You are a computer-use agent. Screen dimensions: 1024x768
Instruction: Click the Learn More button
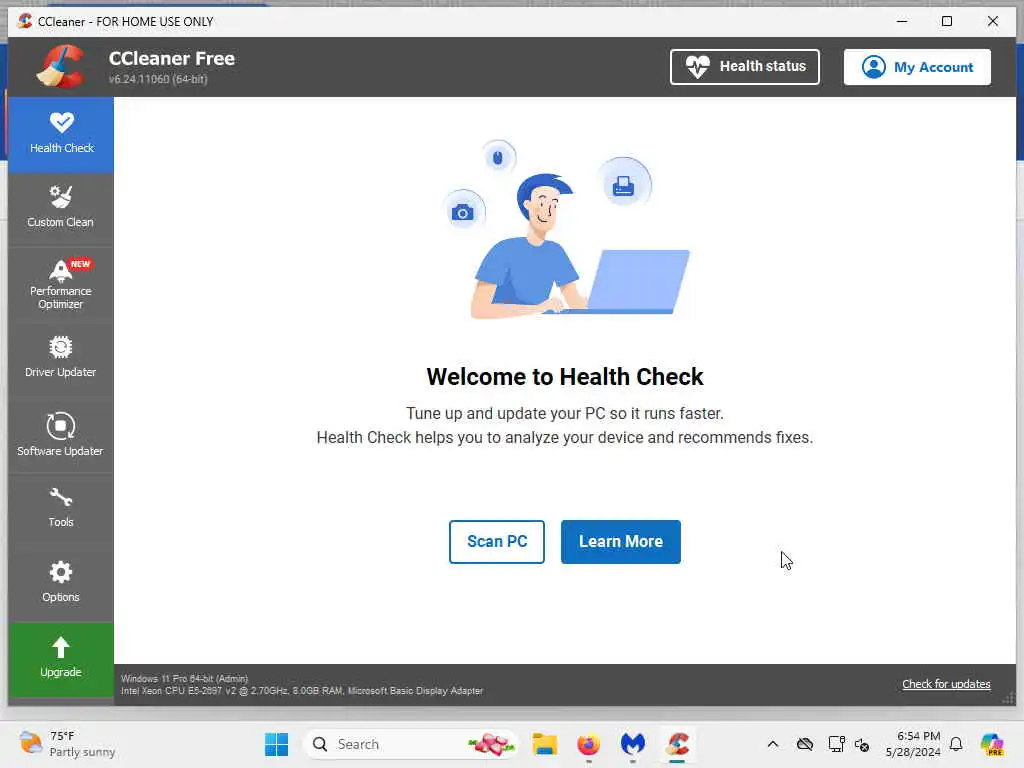[x=620, y=541]
